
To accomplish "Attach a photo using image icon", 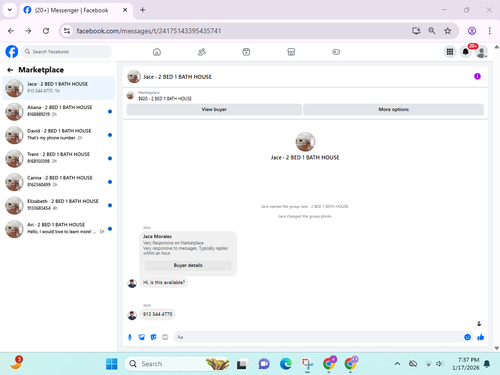I will (x=142, y=337).
